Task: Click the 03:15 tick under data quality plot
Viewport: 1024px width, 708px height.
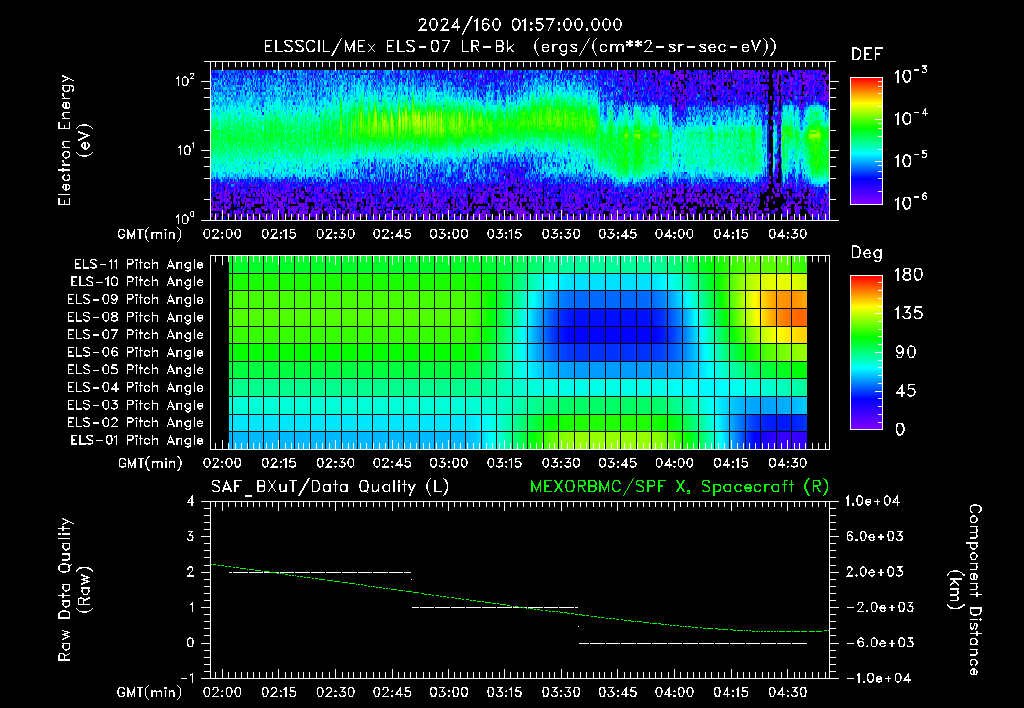Action: tap(505, 692)
